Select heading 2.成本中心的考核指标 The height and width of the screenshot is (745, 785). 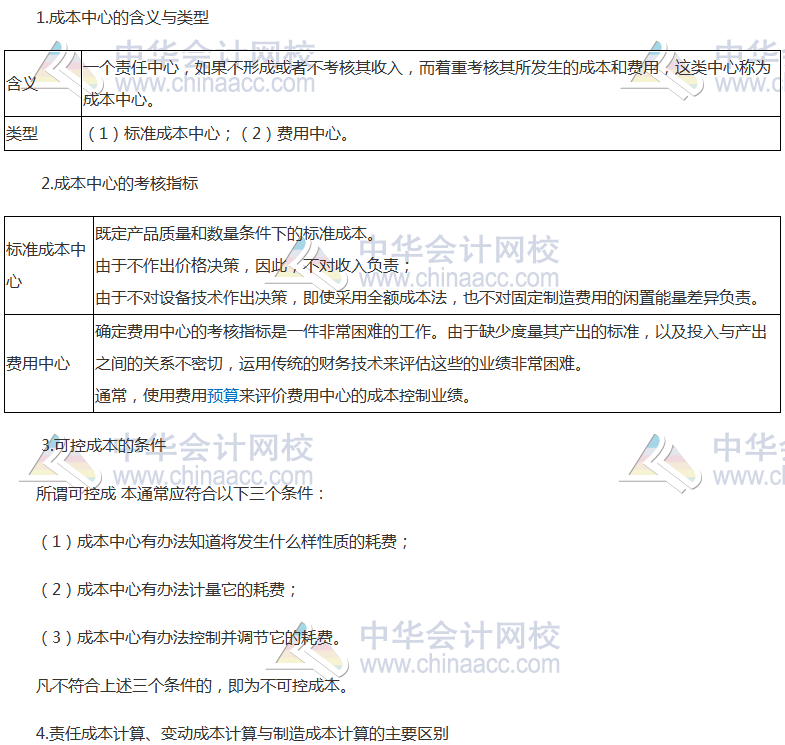tap(120, 184)
